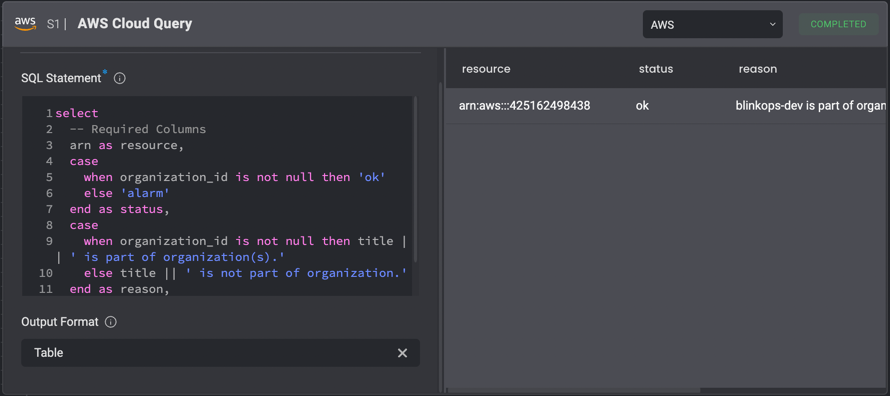Click the Table output format field
This screenshot has height=396, width=890.
click(x=220, y=353)
